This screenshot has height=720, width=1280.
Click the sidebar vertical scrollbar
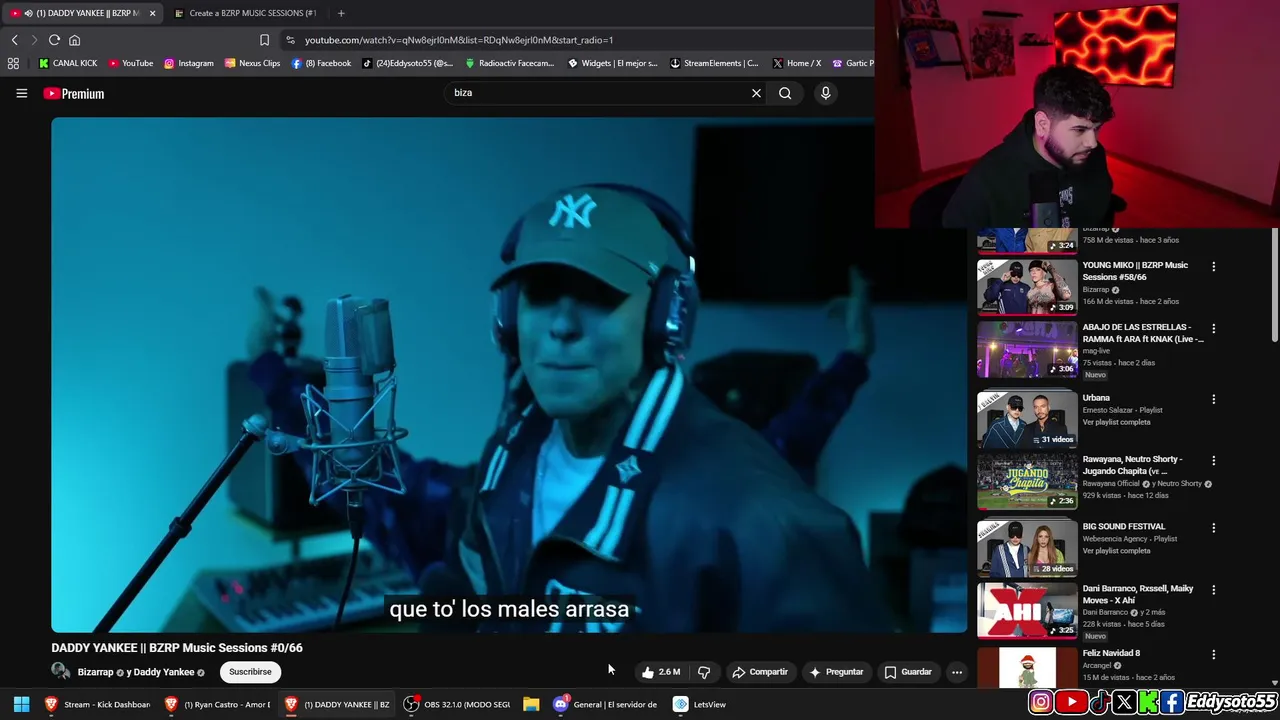pyautogui.click(x=1274, y=285)
